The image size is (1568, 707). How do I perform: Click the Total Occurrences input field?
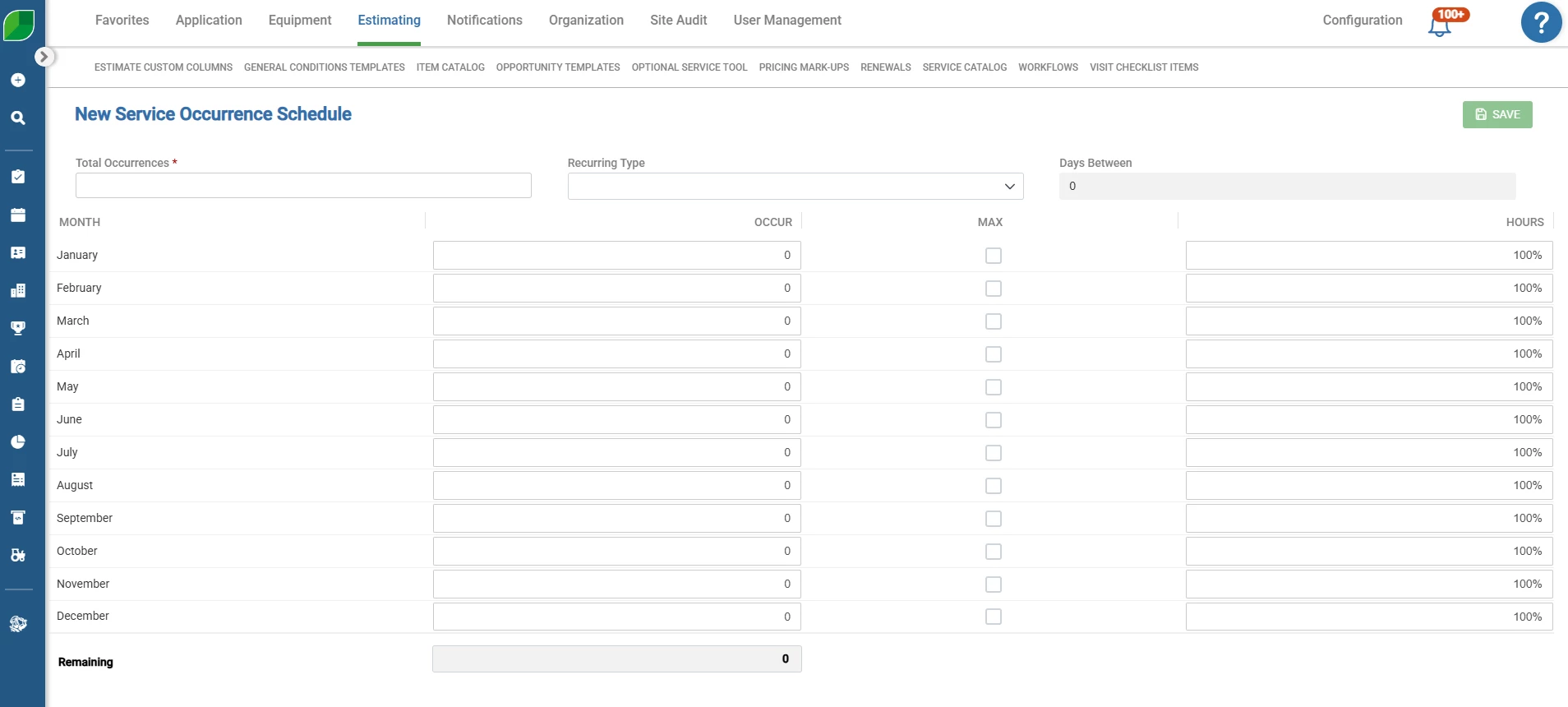click(303, 185)
